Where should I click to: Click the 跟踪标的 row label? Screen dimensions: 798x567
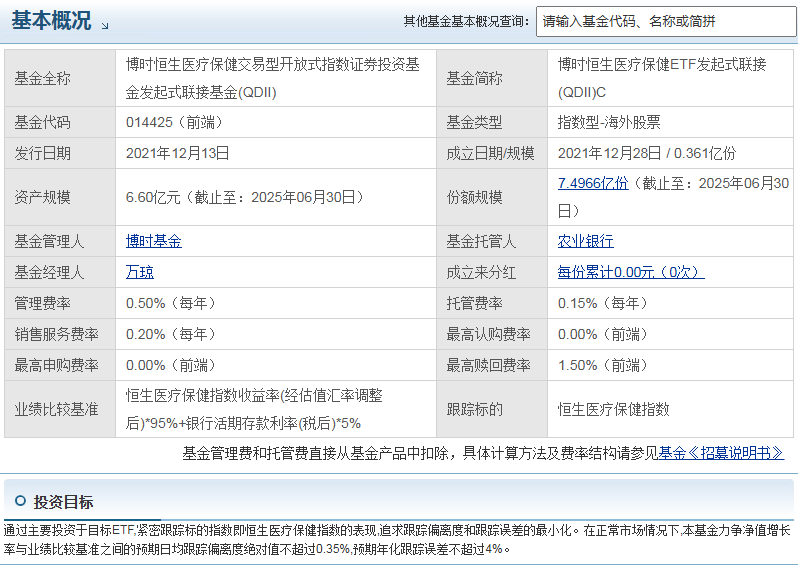click(474, 409)
